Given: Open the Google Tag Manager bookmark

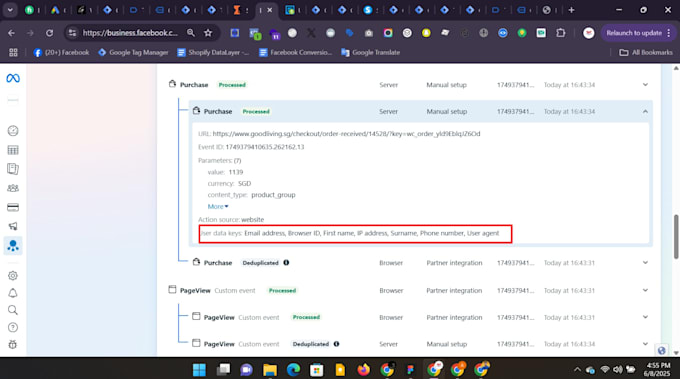Looking at the screenshot, I should (133, 52).
